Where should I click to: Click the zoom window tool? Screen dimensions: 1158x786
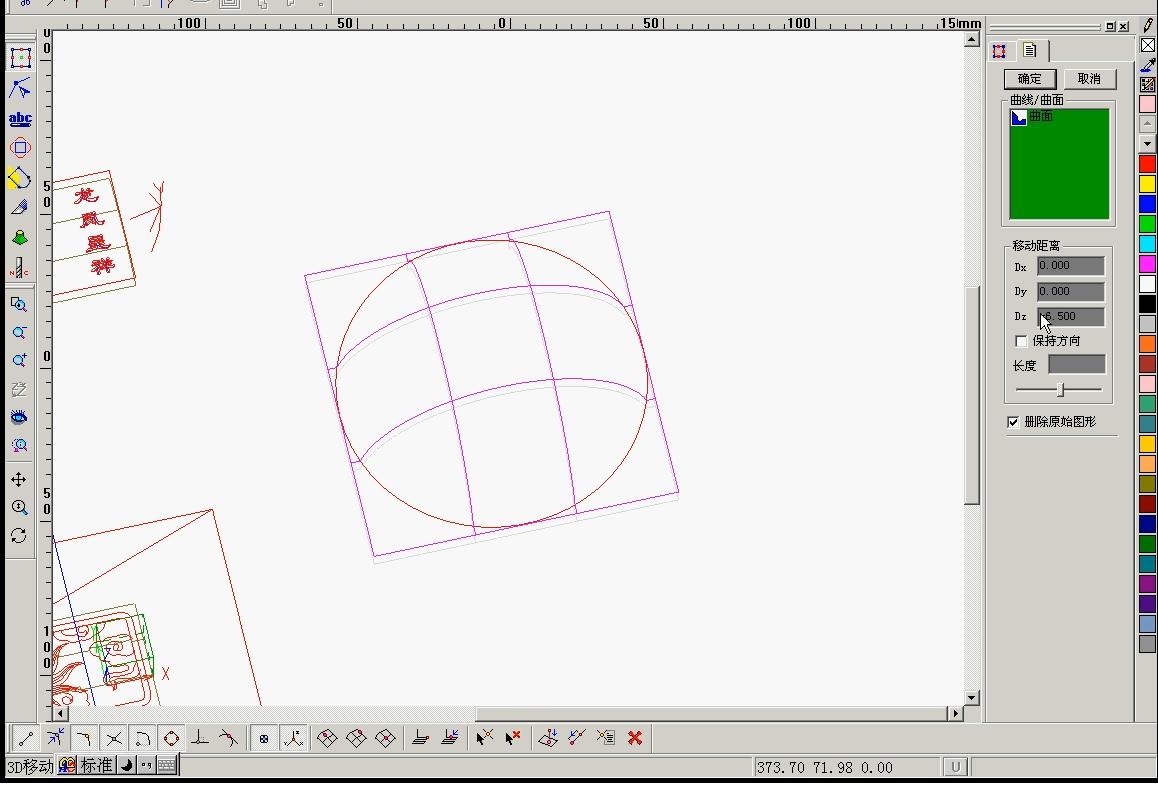19,305
